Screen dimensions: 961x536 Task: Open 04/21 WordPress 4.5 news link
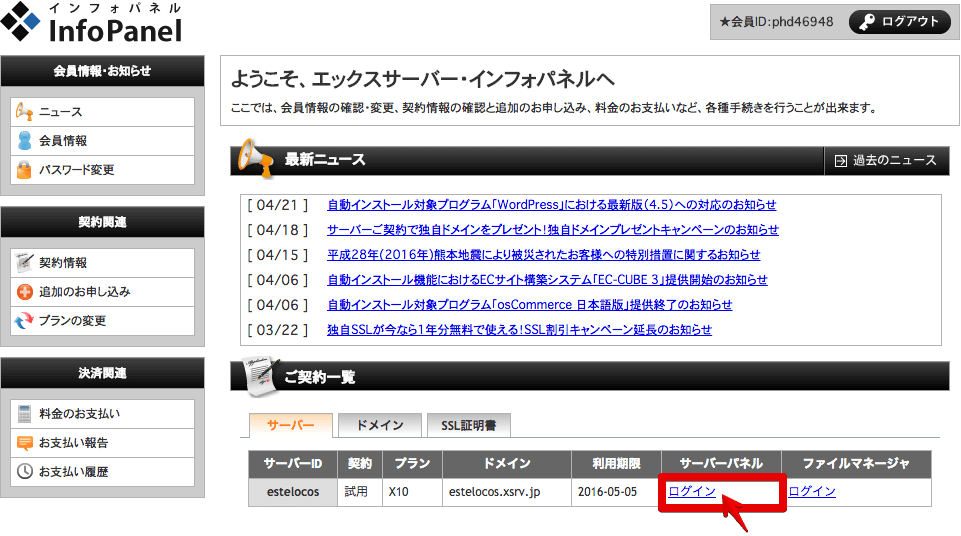[552, 205]
